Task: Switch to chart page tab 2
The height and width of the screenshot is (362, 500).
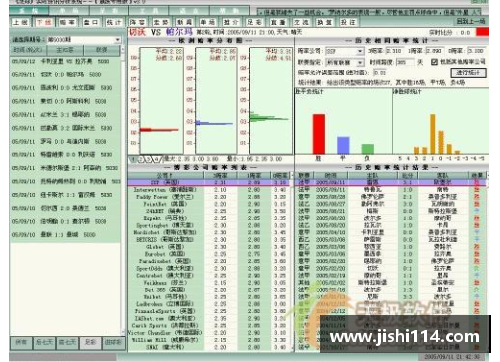Action: 141,159
